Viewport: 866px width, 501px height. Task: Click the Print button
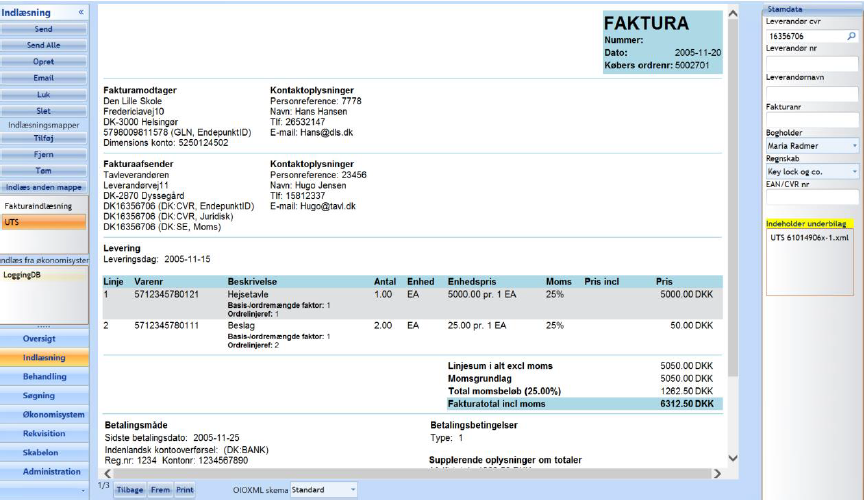coord(184,490)
